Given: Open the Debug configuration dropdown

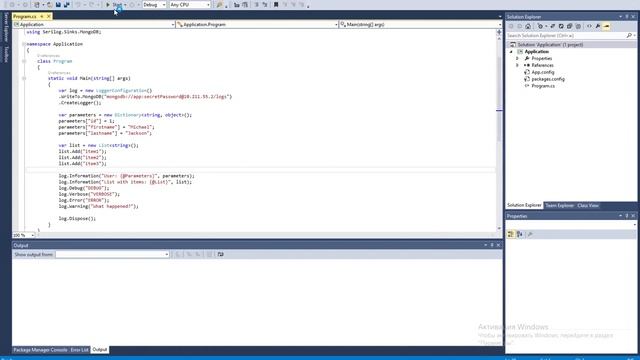Looking at the screenshot, I should pyautogui.click(x=154, y=5).
